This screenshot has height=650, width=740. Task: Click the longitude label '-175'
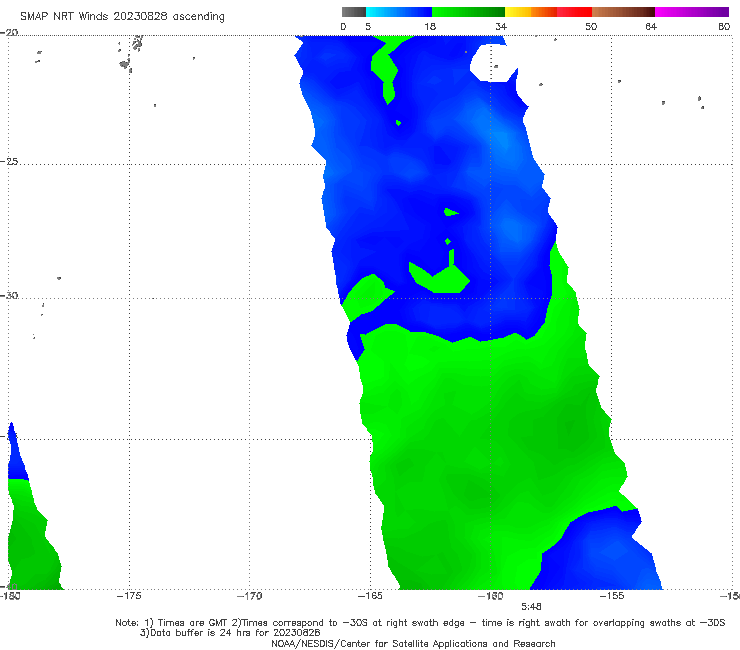point(129,596)
